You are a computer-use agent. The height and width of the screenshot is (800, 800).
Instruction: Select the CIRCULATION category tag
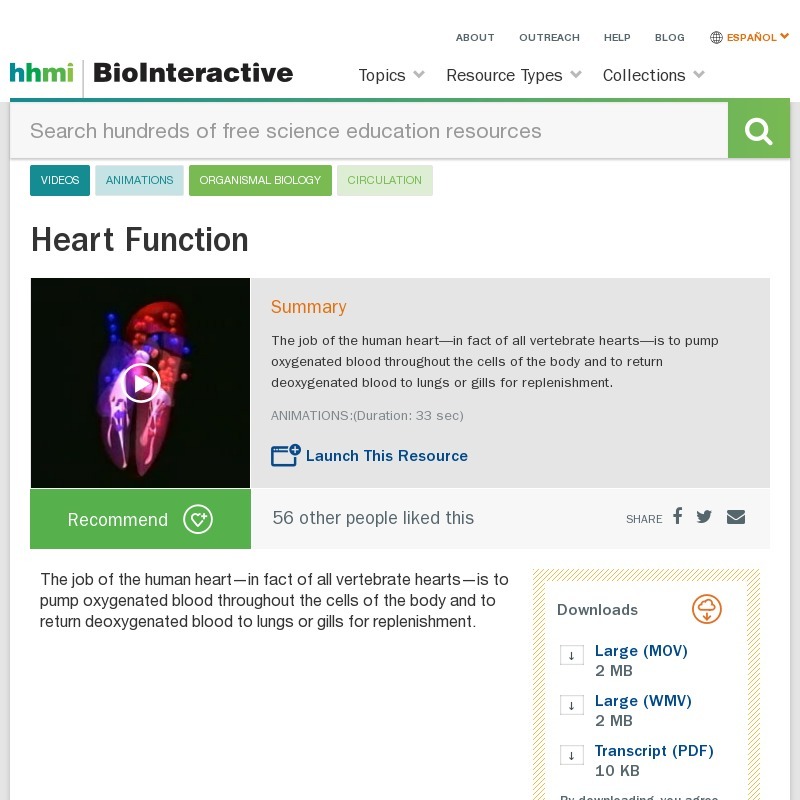(x=385, y=180)
